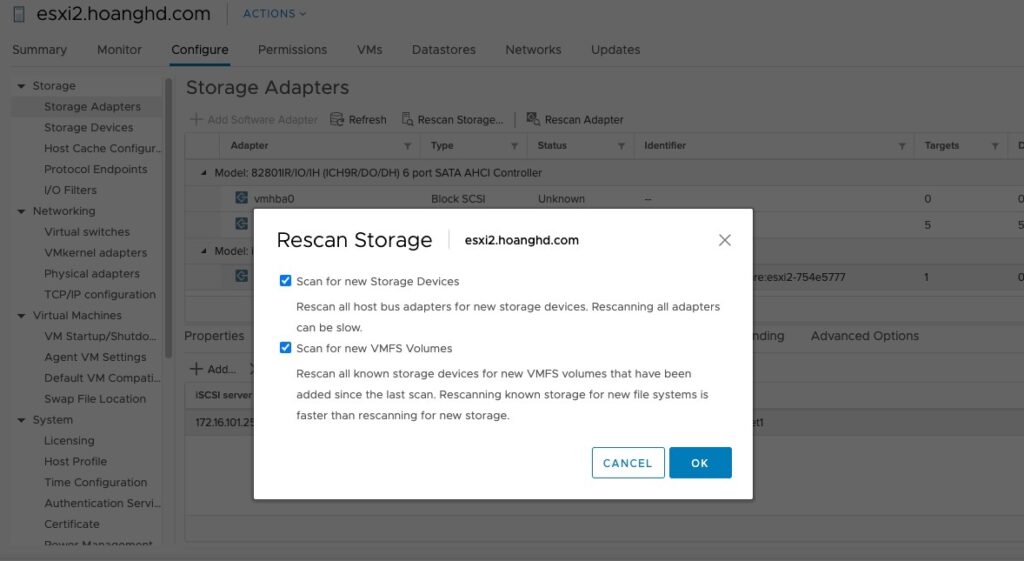Open Physical adapters settings

point(91,274)
